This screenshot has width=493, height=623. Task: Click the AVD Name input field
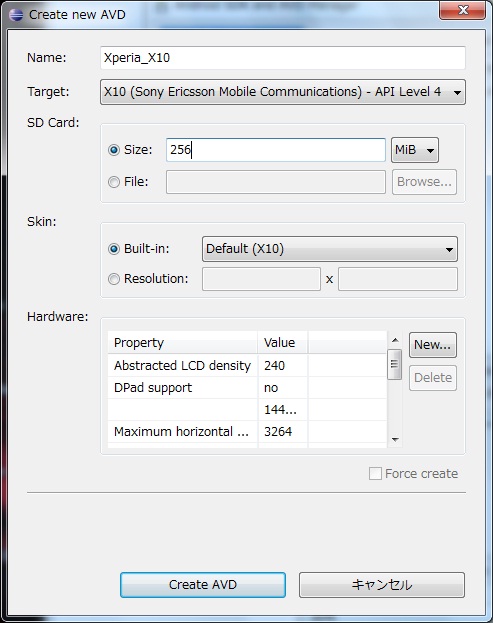(282, 58)
